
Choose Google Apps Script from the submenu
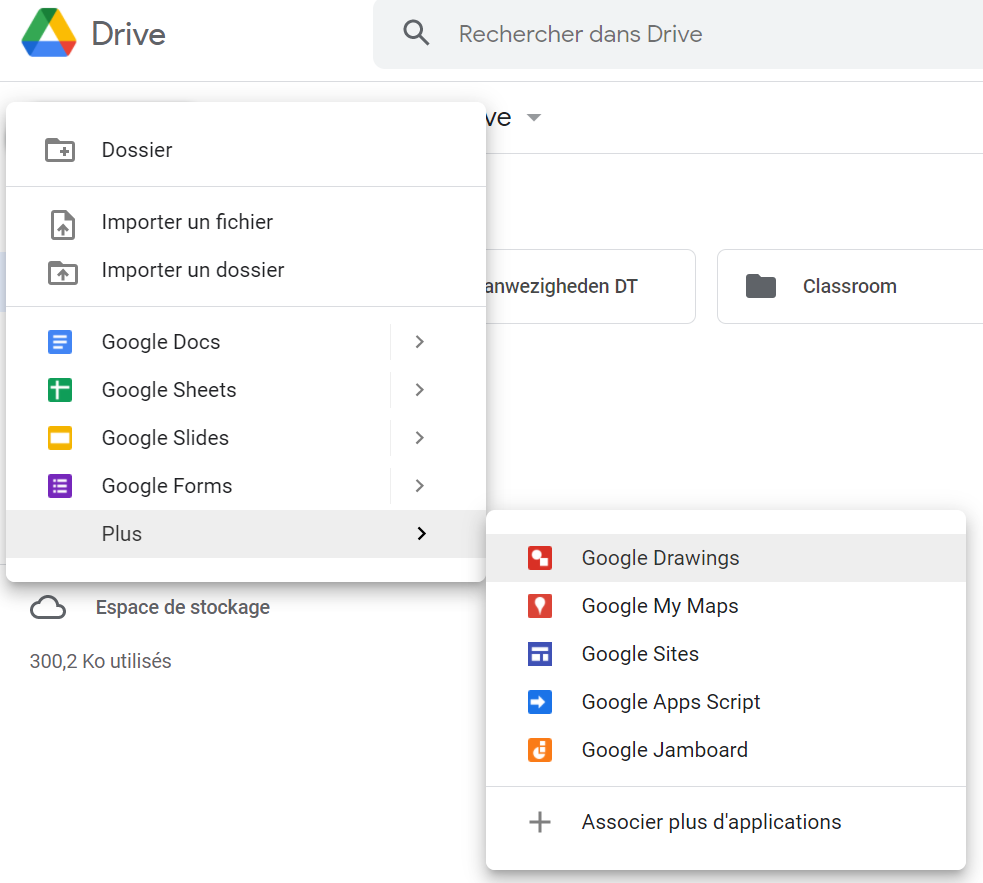click(726, 702)
